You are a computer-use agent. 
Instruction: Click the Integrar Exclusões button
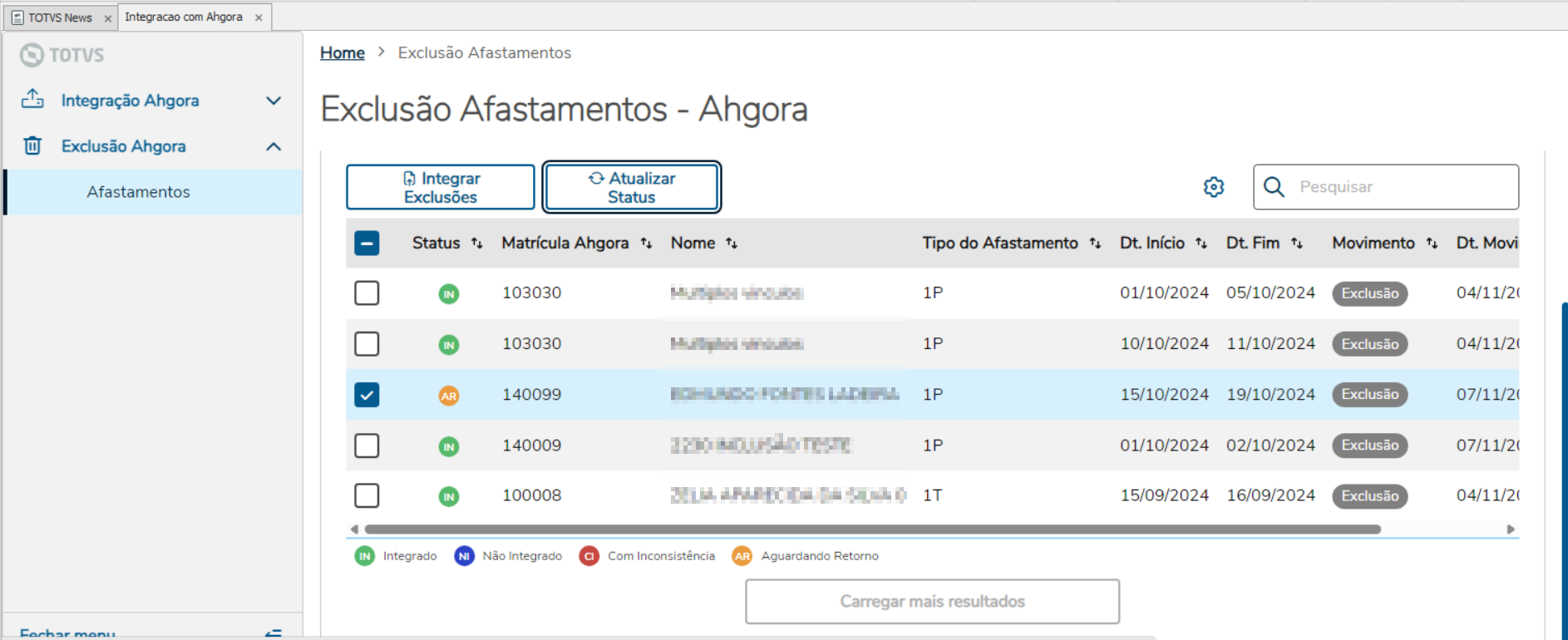441,187
